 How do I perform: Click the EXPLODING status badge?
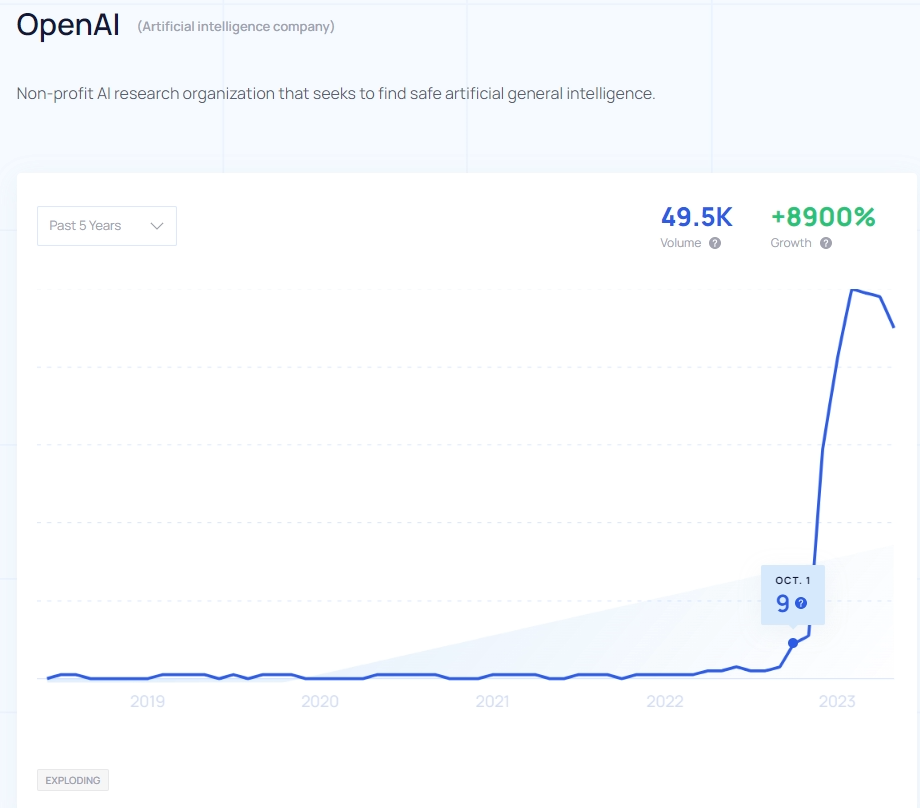(x=73, y=780)
